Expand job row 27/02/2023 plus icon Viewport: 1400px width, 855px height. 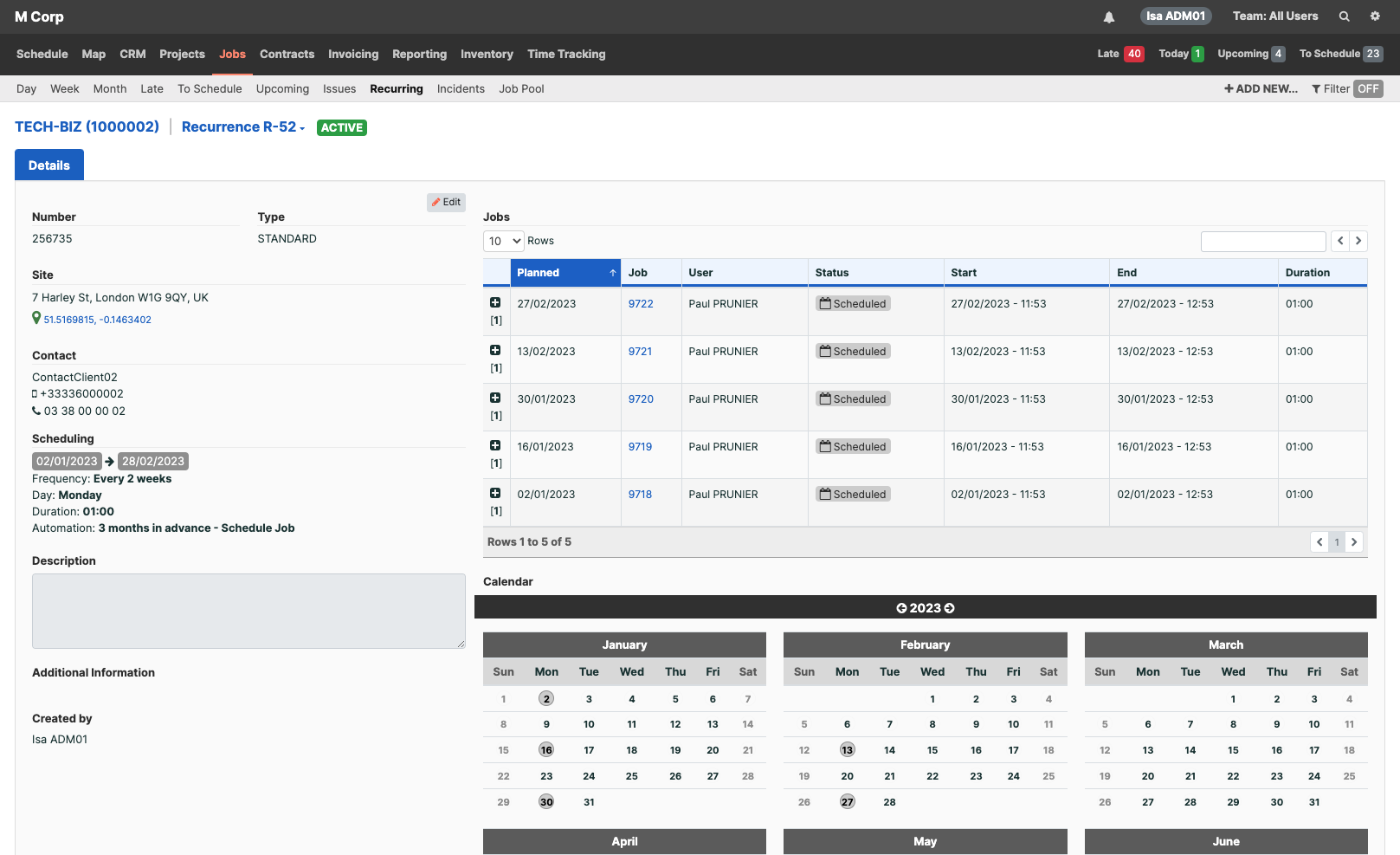(495, 302)
